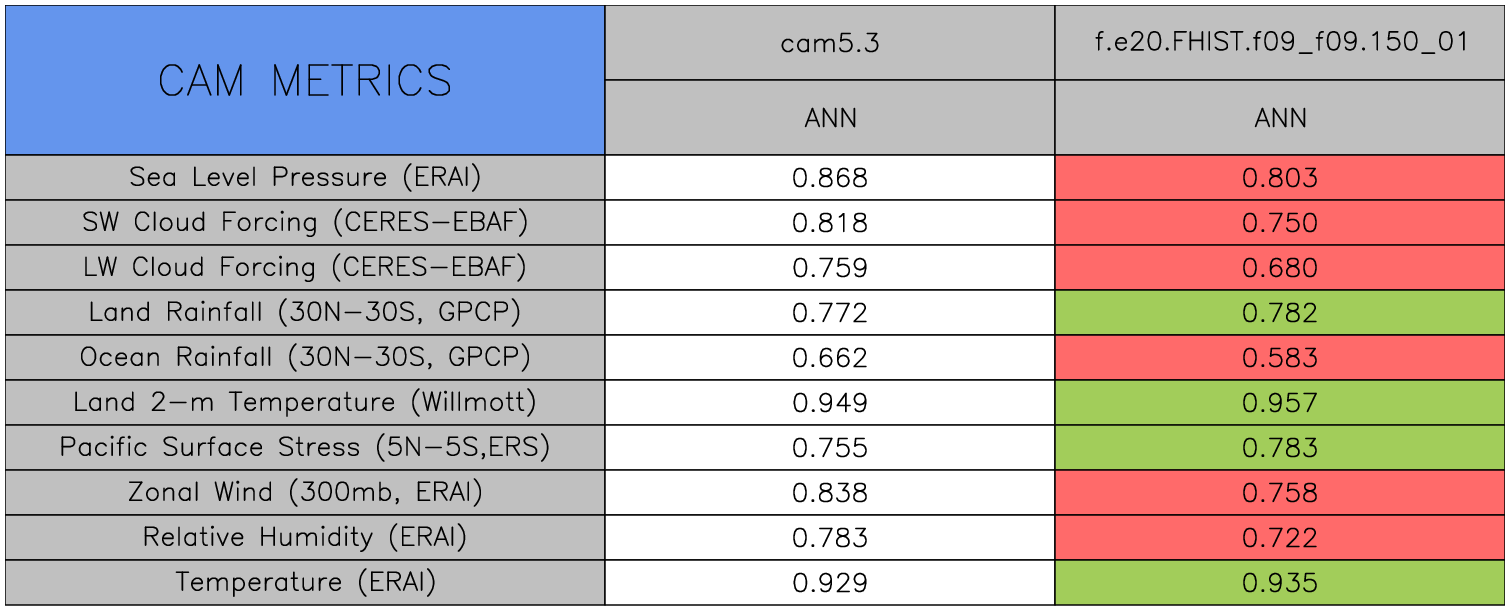The image size is (1510, 611).
Task: Click the green 0.957 value cell
Action: [1280, 403]
